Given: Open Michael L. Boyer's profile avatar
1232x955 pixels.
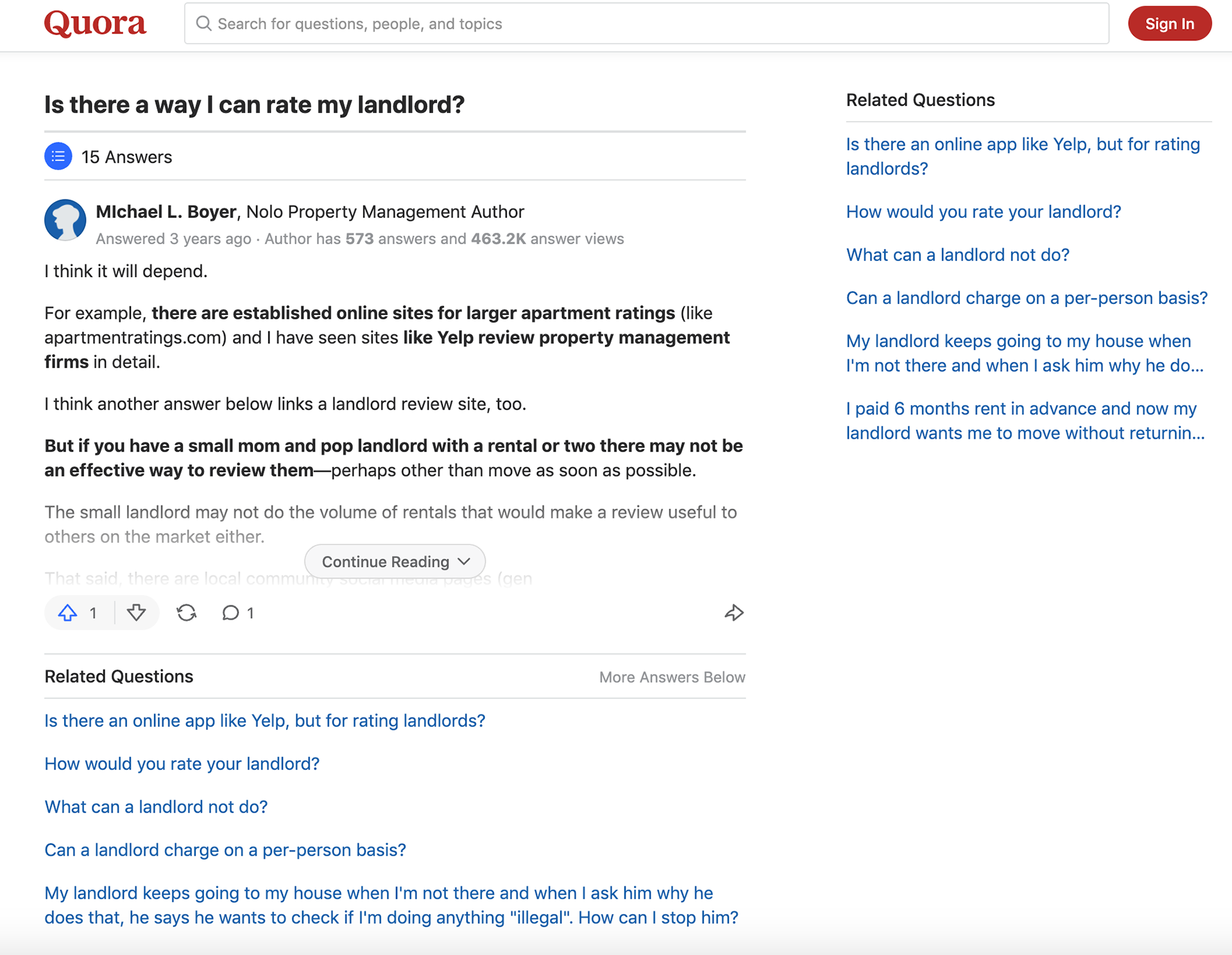Looking at the screenshot, I should (x=65, y=220).
